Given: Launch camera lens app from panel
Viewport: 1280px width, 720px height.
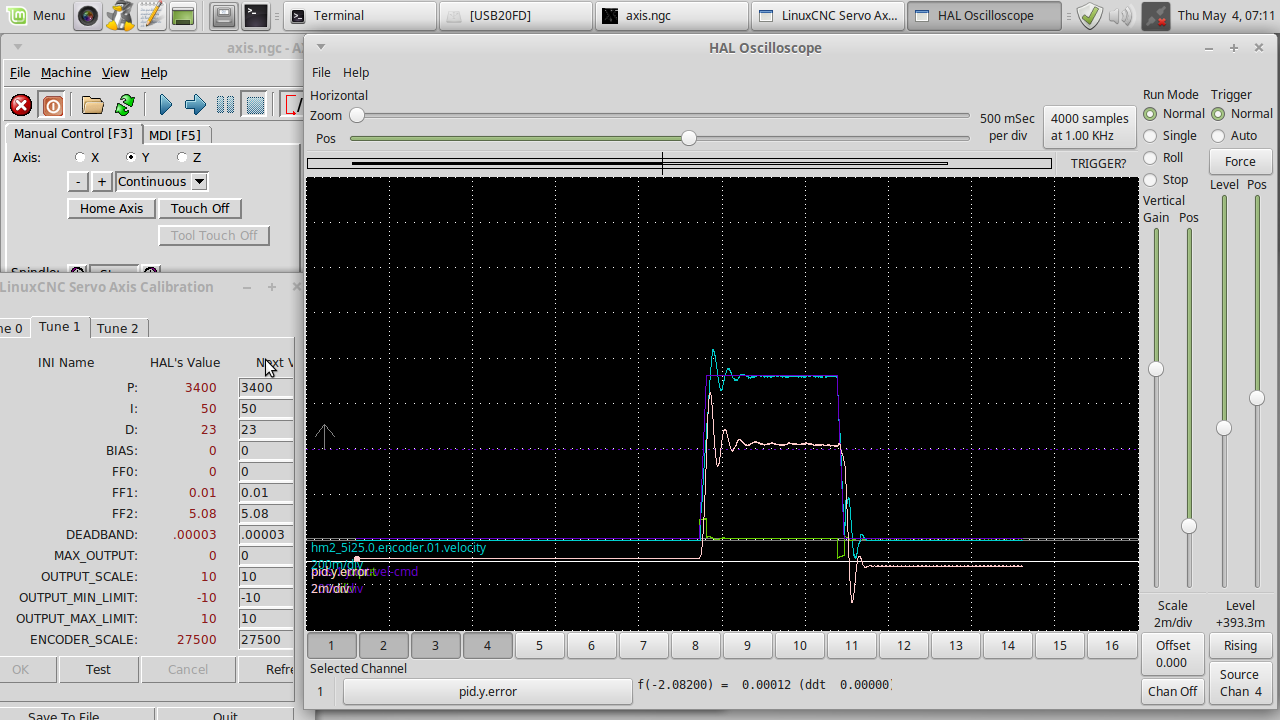Looking at the screenshot, I should pos(89,15).
